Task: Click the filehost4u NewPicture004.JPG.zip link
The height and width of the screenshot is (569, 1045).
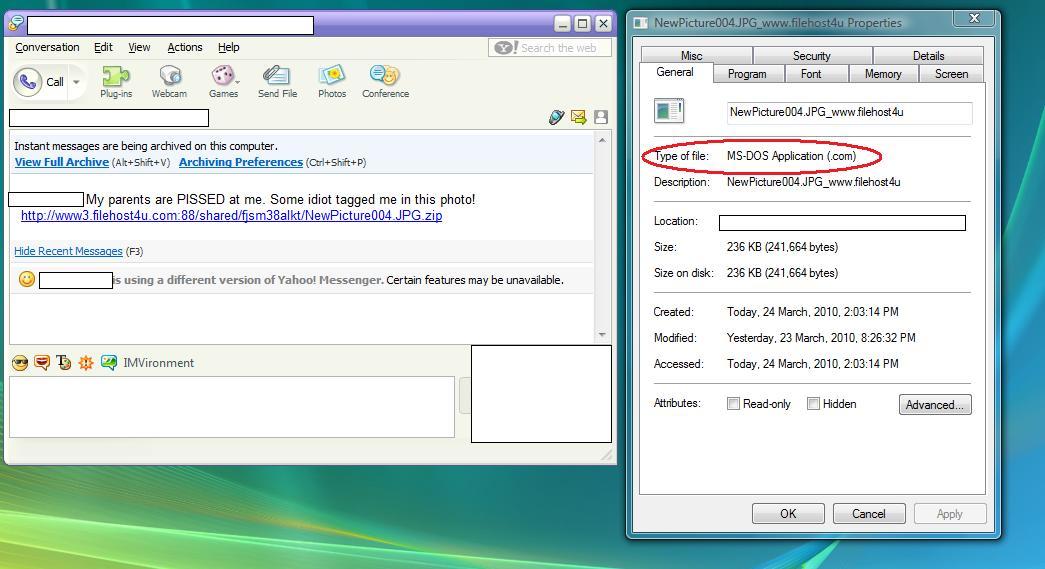Action: [231, 215]
